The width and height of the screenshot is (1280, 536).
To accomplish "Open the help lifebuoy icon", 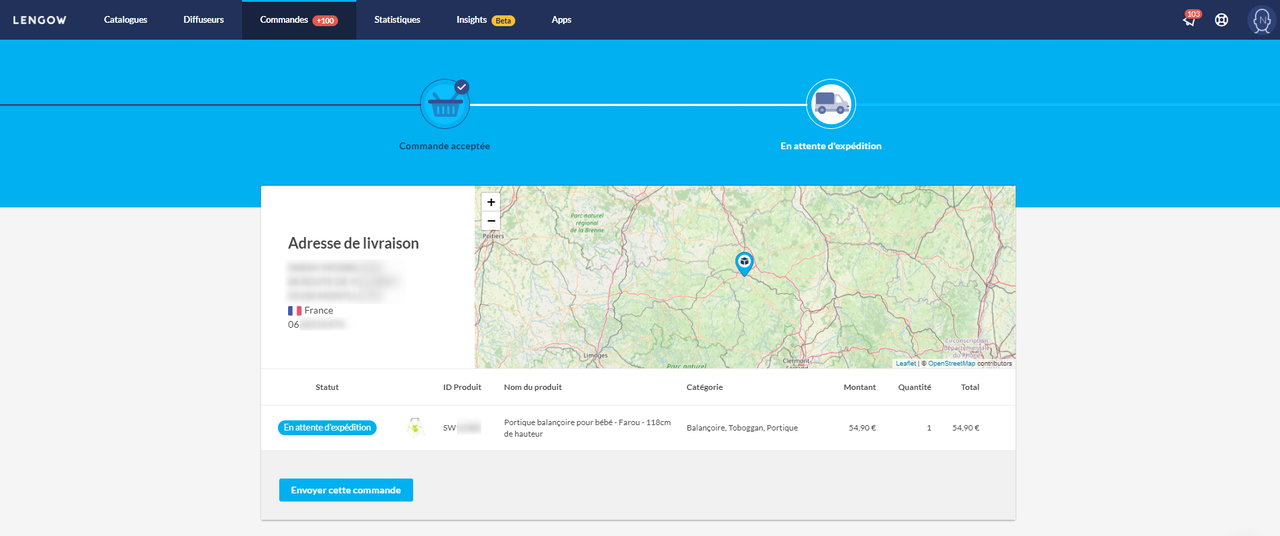I will coord(1221,20).
